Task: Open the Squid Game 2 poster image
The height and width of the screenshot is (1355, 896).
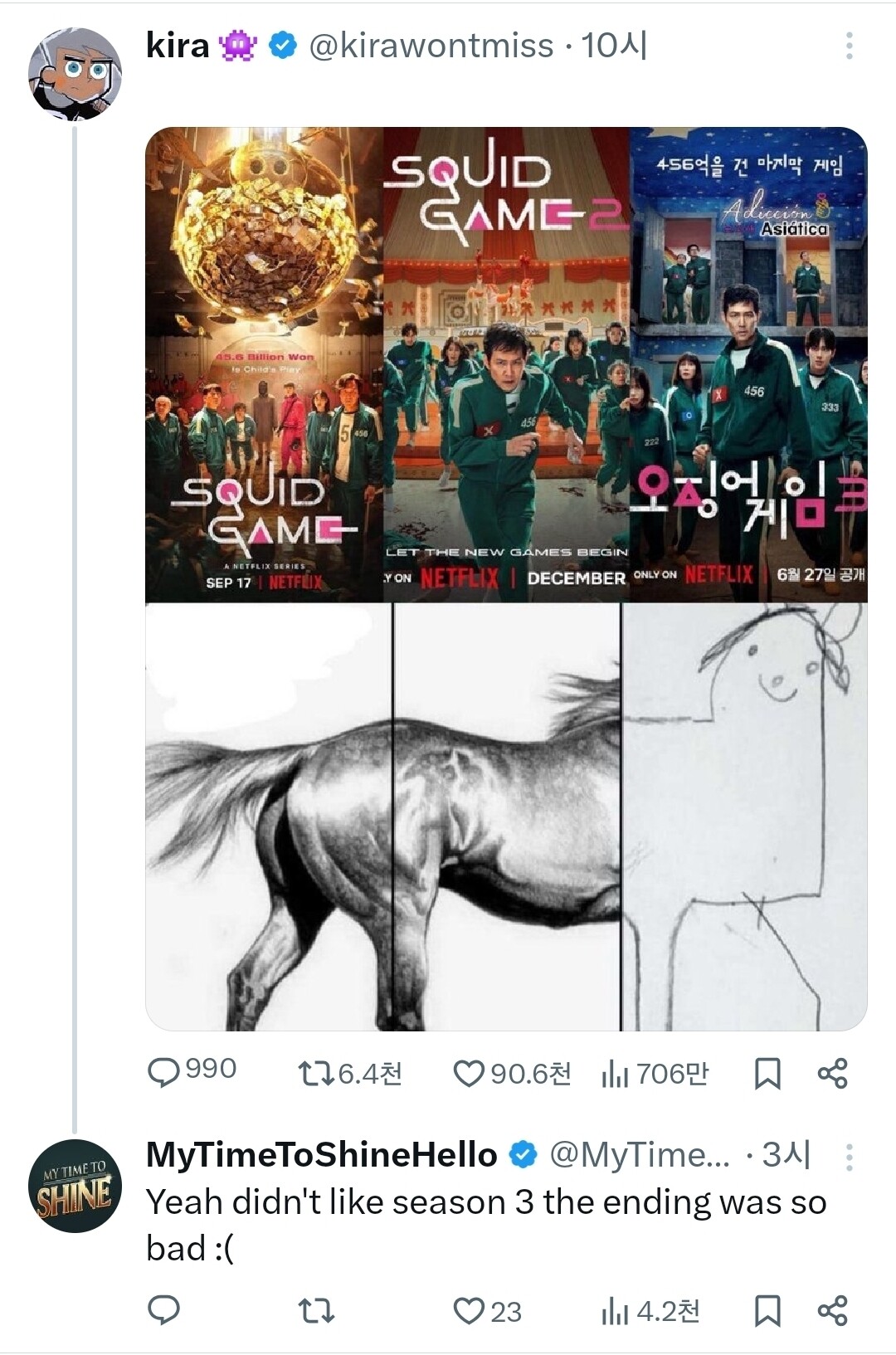Action: 506,365
